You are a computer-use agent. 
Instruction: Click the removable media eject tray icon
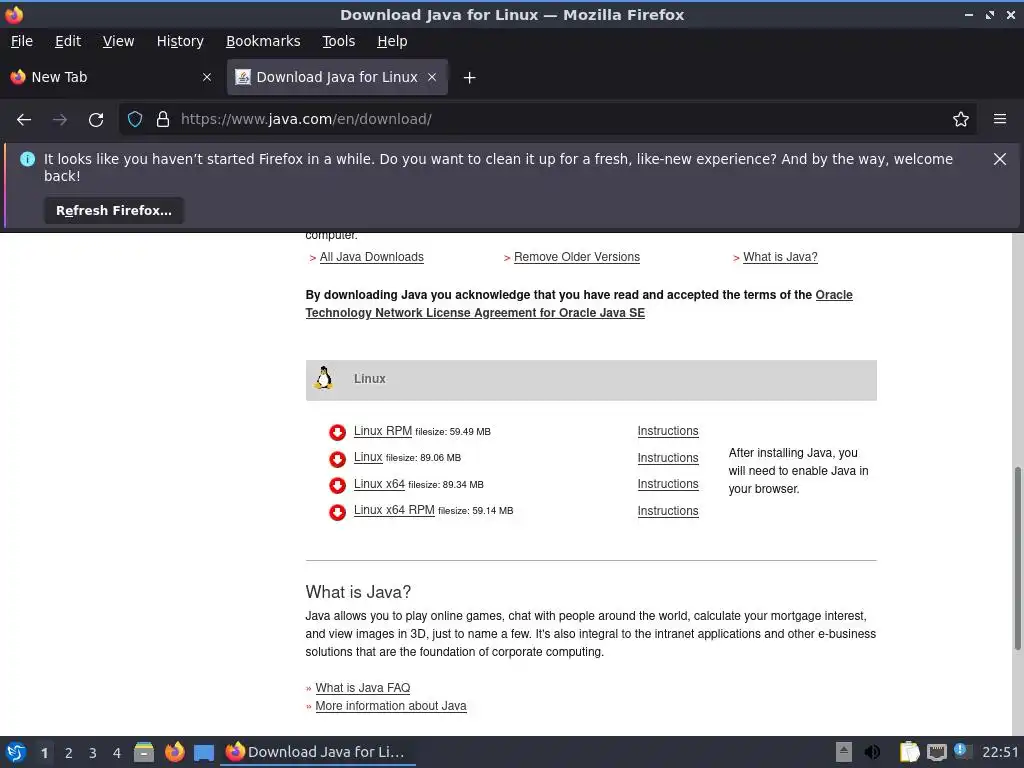pyautogui.click(x=844, y=752)
